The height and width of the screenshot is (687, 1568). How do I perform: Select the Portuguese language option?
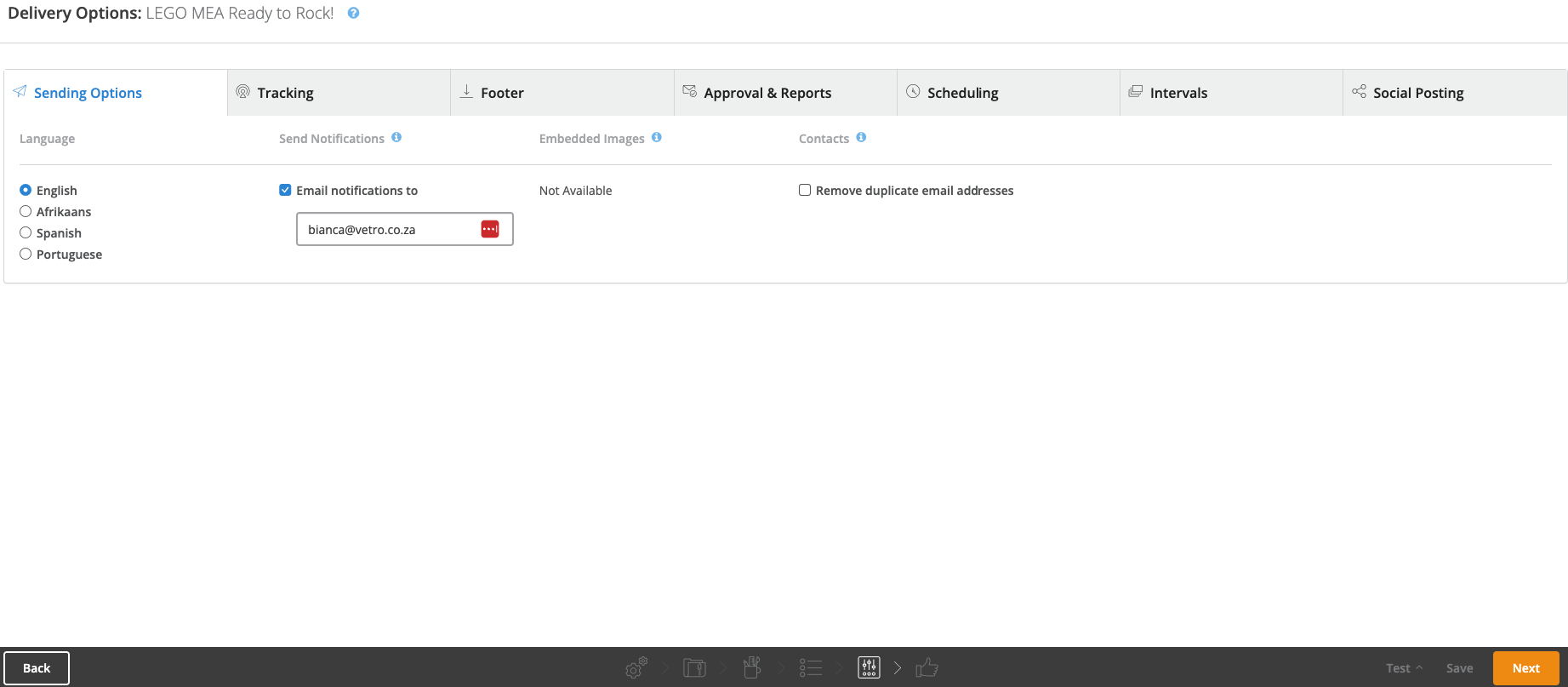[x=26, y=255]
